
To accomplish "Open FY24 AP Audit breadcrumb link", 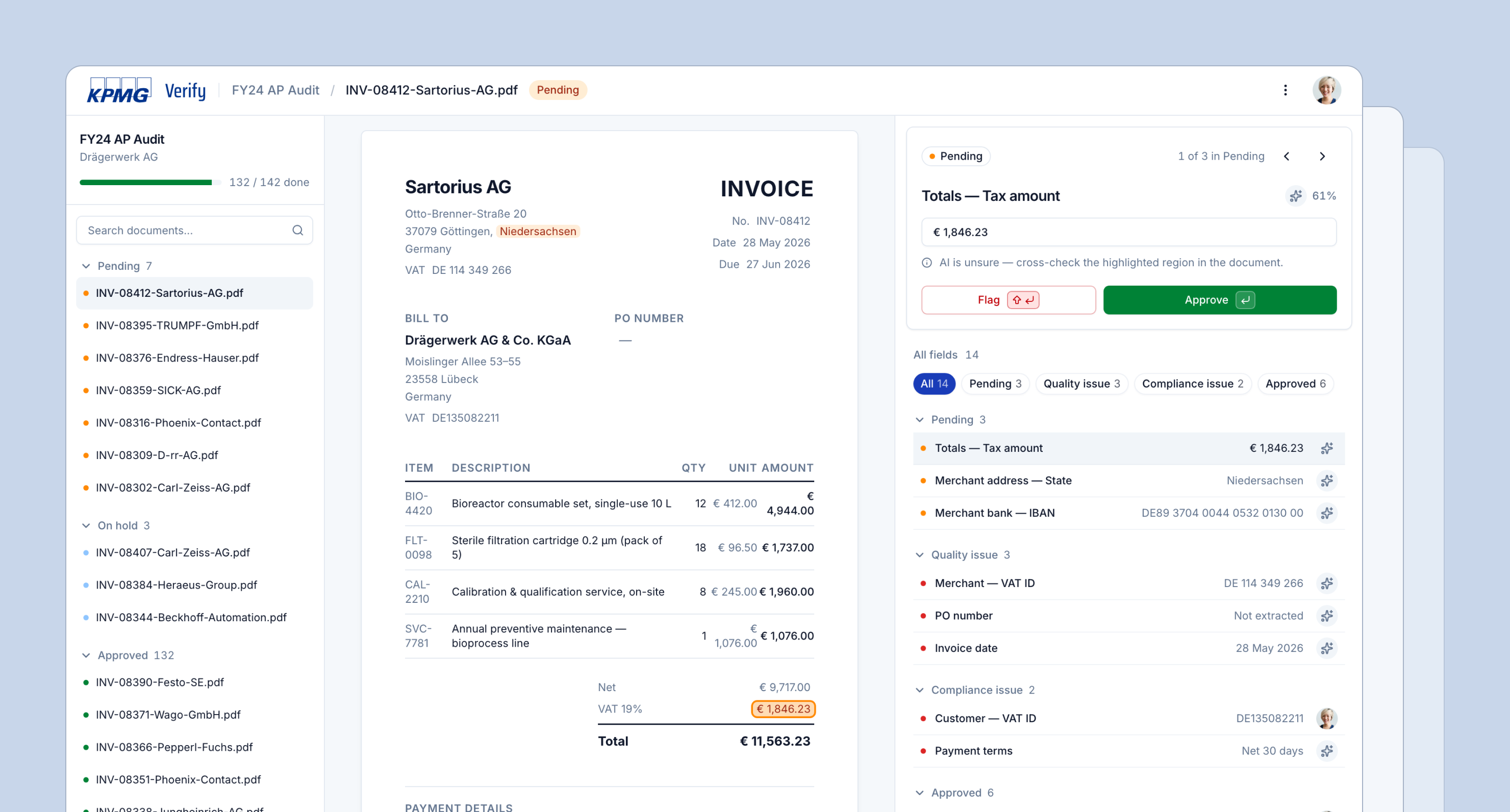I will (275, 90).
